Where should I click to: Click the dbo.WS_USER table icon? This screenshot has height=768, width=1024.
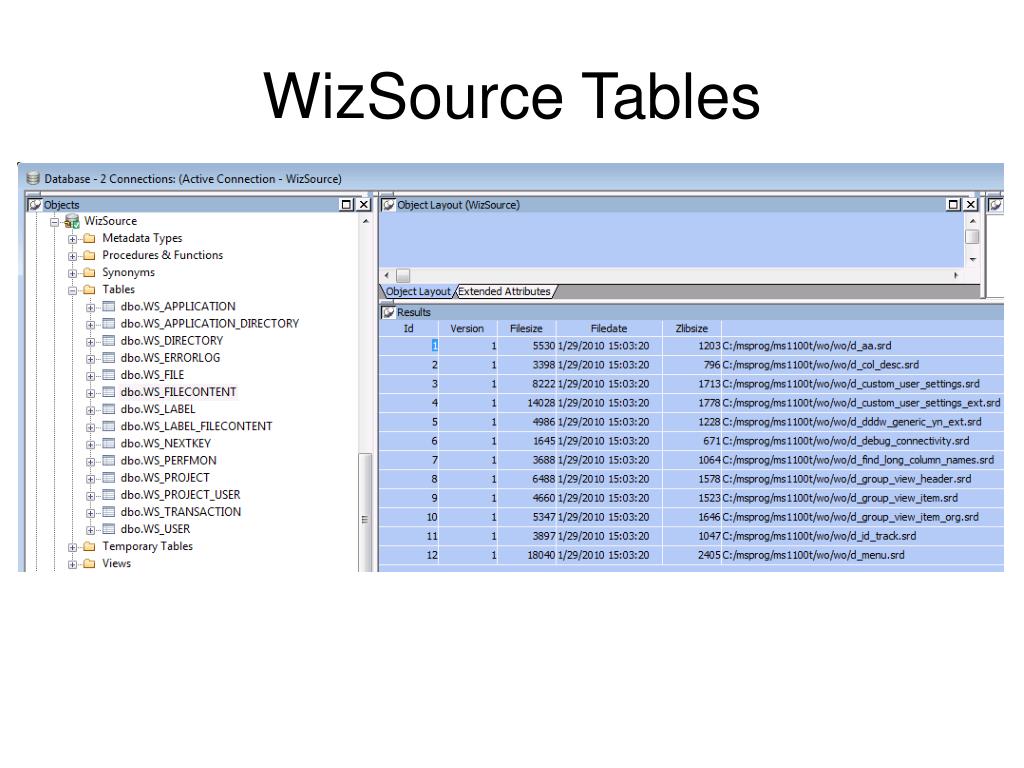[108, 529]
